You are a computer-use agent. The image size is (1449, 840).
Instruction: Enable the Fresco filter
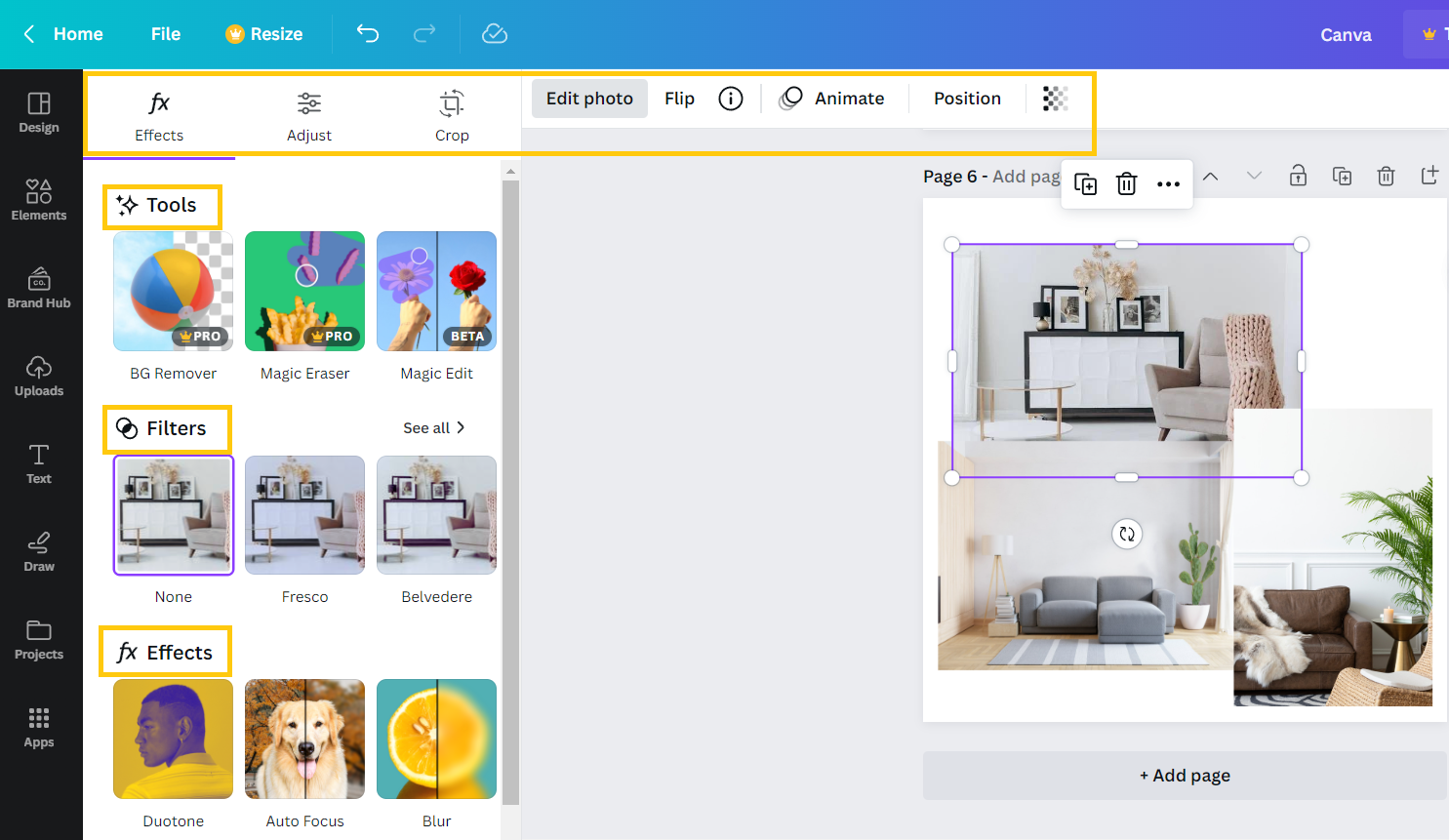[x=304, y=515]
